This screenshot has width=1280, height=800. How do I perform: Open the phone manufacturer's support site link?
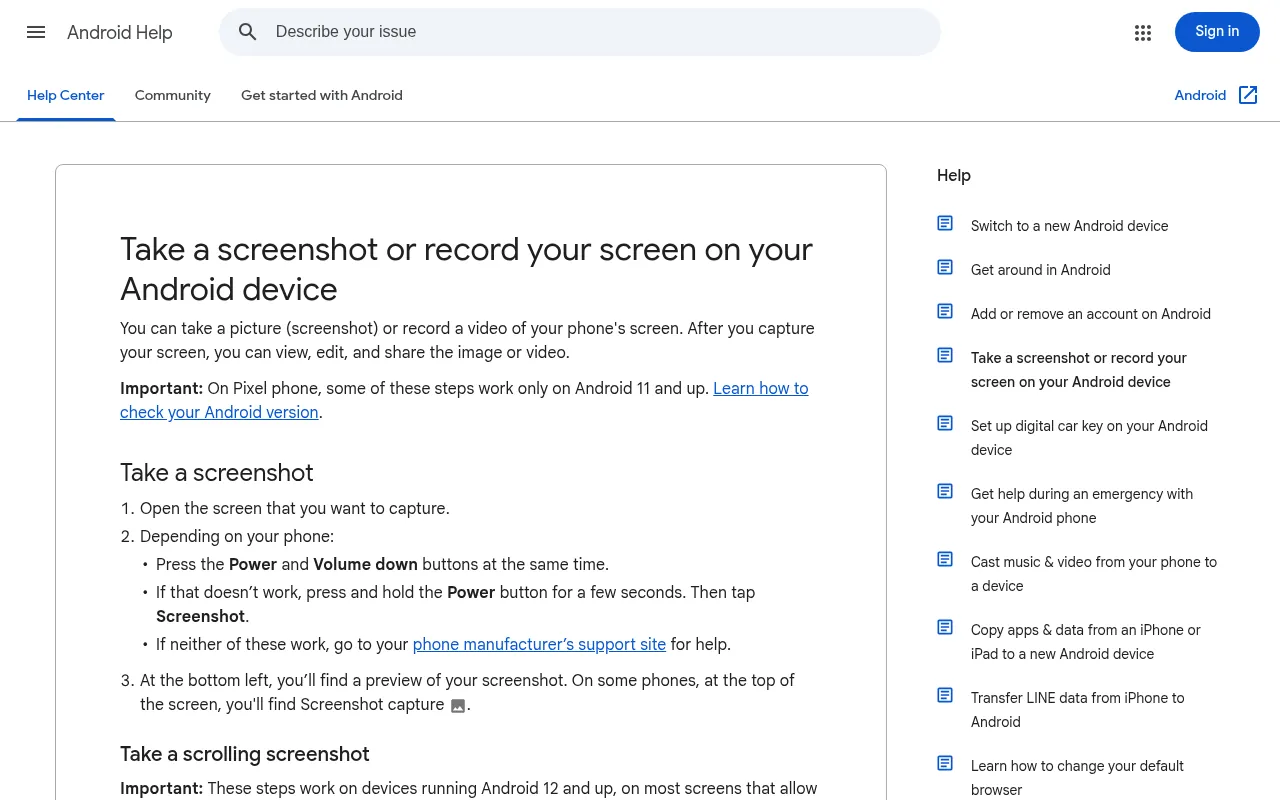(539, 645)
